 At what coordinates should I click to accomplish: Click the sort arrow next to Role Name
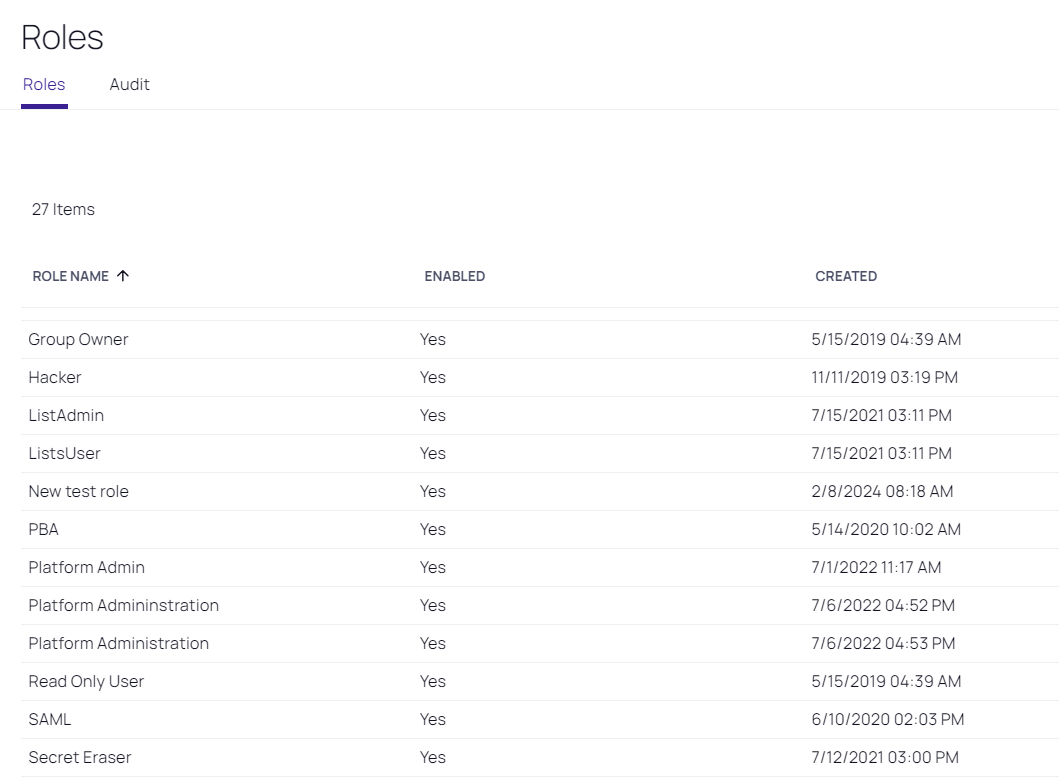point(123,276)
